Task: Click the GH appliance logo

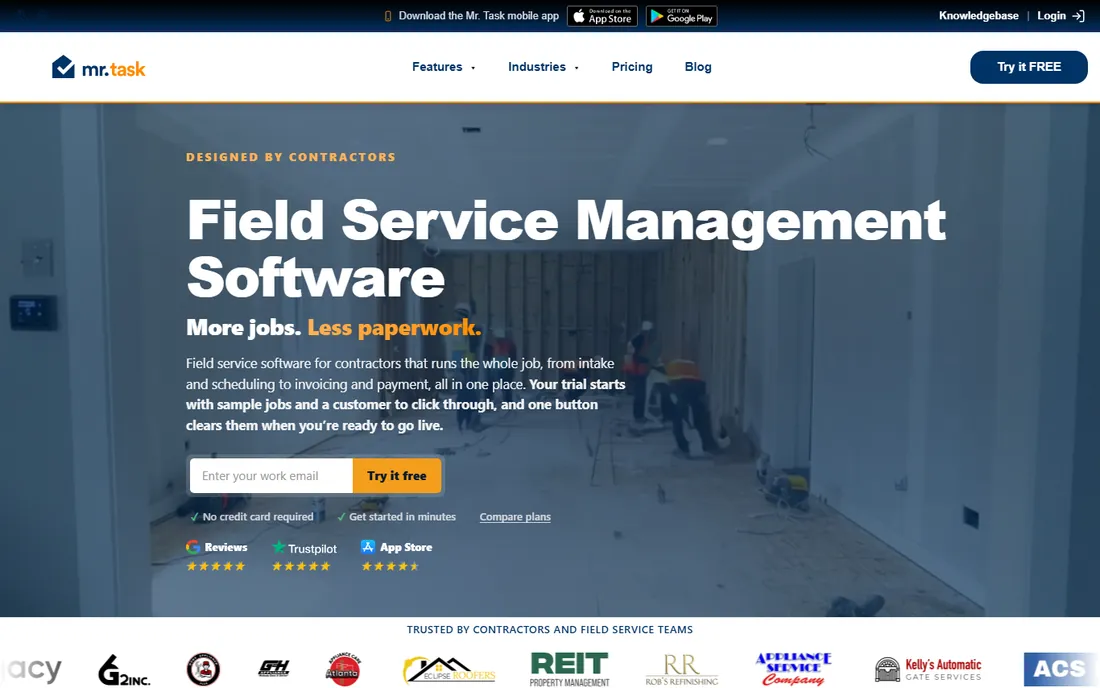Action: pyautogui.click(x=274, y=669)
